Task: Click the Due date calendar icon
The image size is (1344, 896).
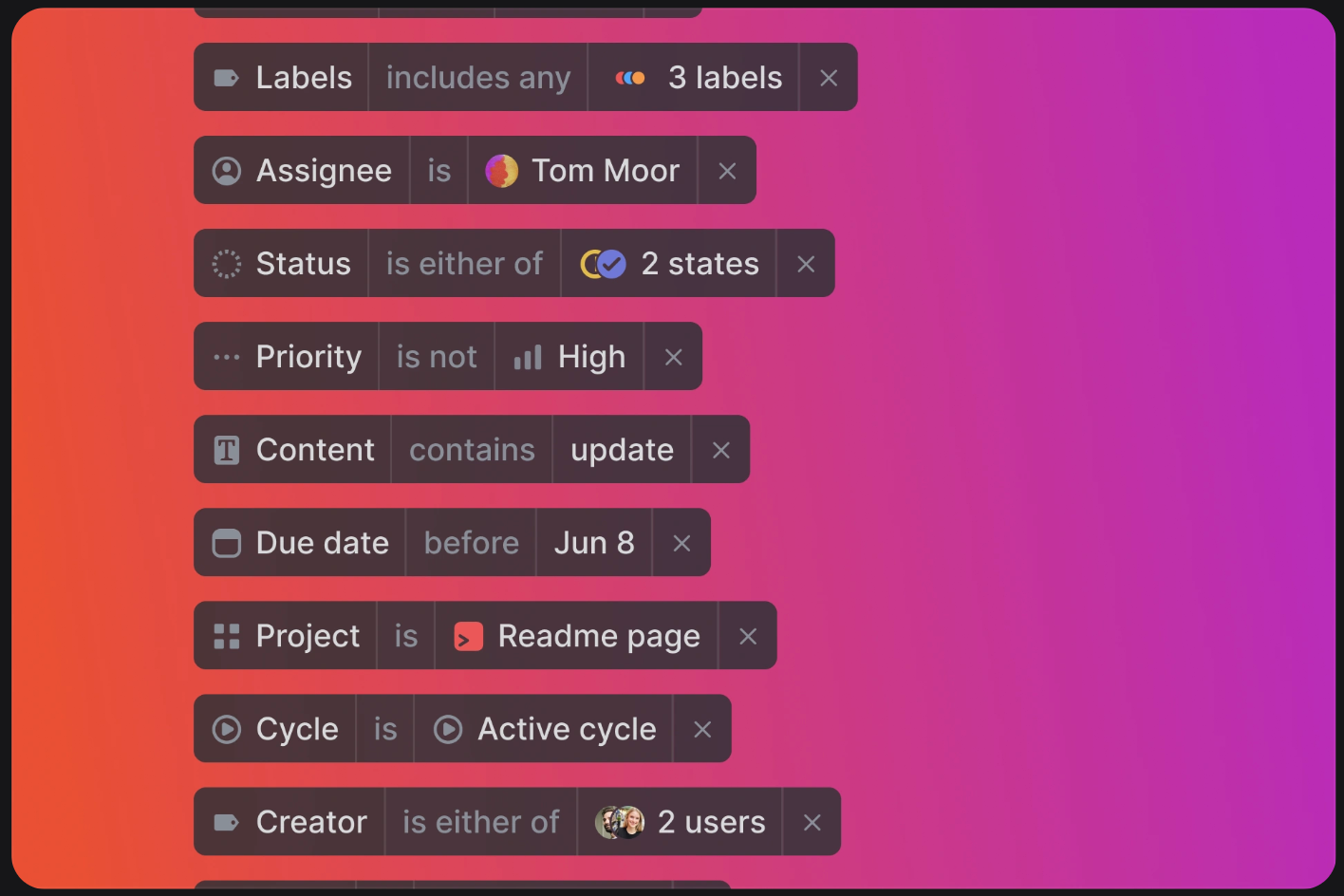Action: 226,543
